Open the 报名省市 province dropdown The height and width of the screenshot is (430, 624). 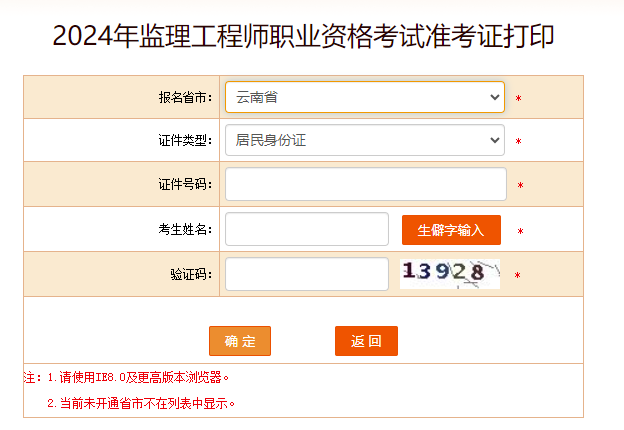point(365,97)
